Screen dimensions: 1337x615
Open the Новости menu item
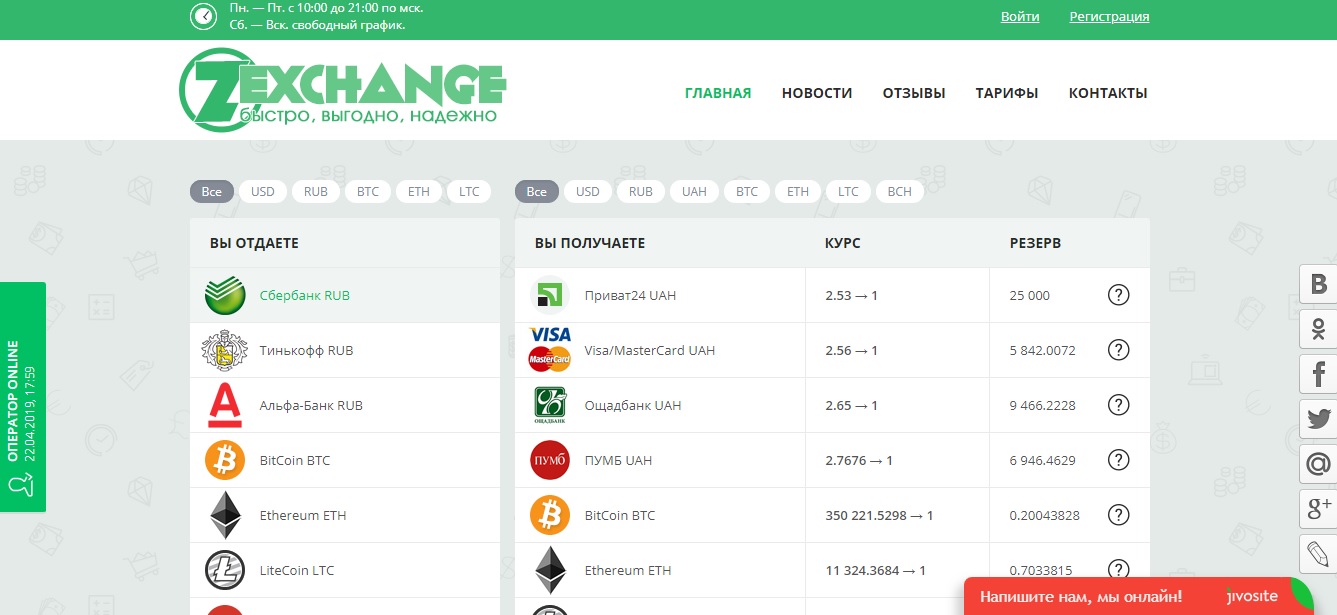(817, 93)
